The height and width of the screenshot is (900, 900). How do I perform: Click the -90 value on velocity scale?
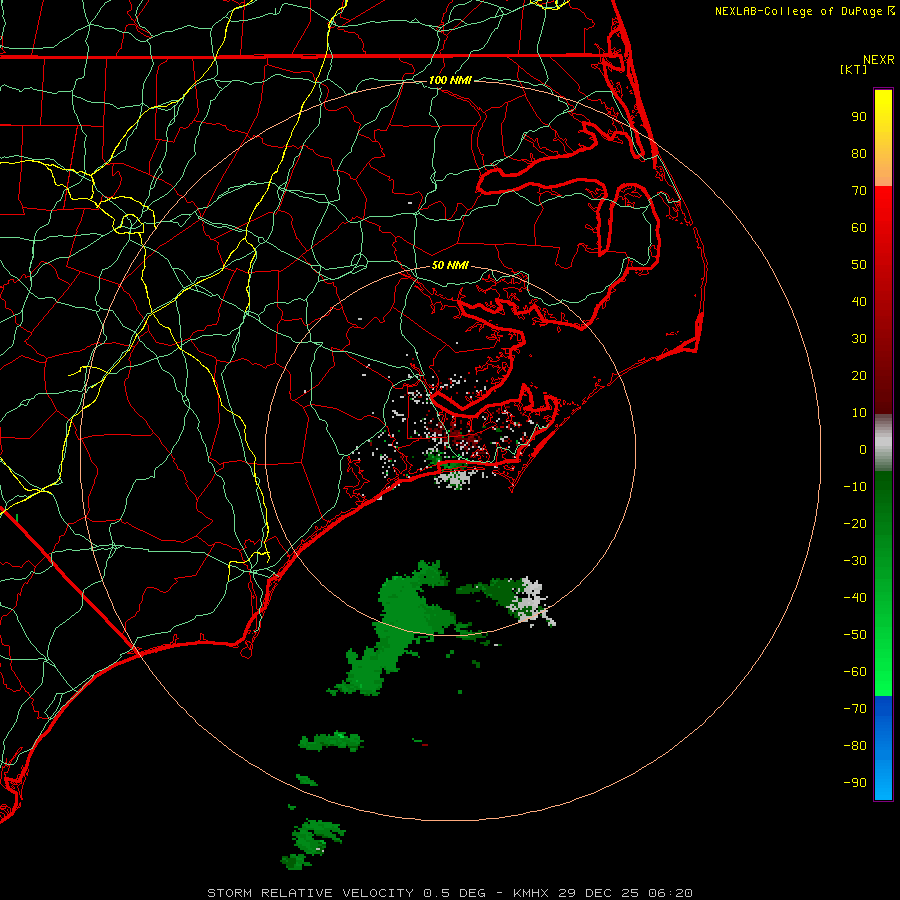click(x=855, y=783)
